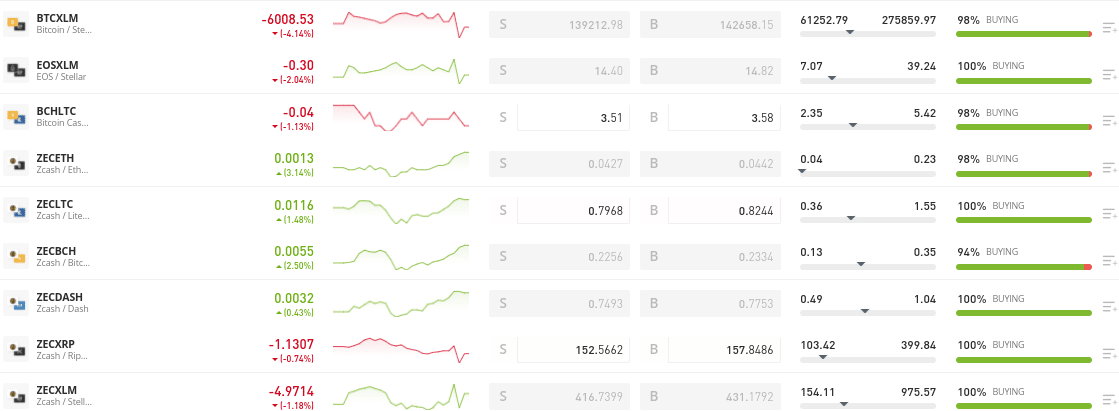The width and height of the screenshot is (1119, 411).
Task: Click BTCXLM 52-week range bar
Action: 868,34
